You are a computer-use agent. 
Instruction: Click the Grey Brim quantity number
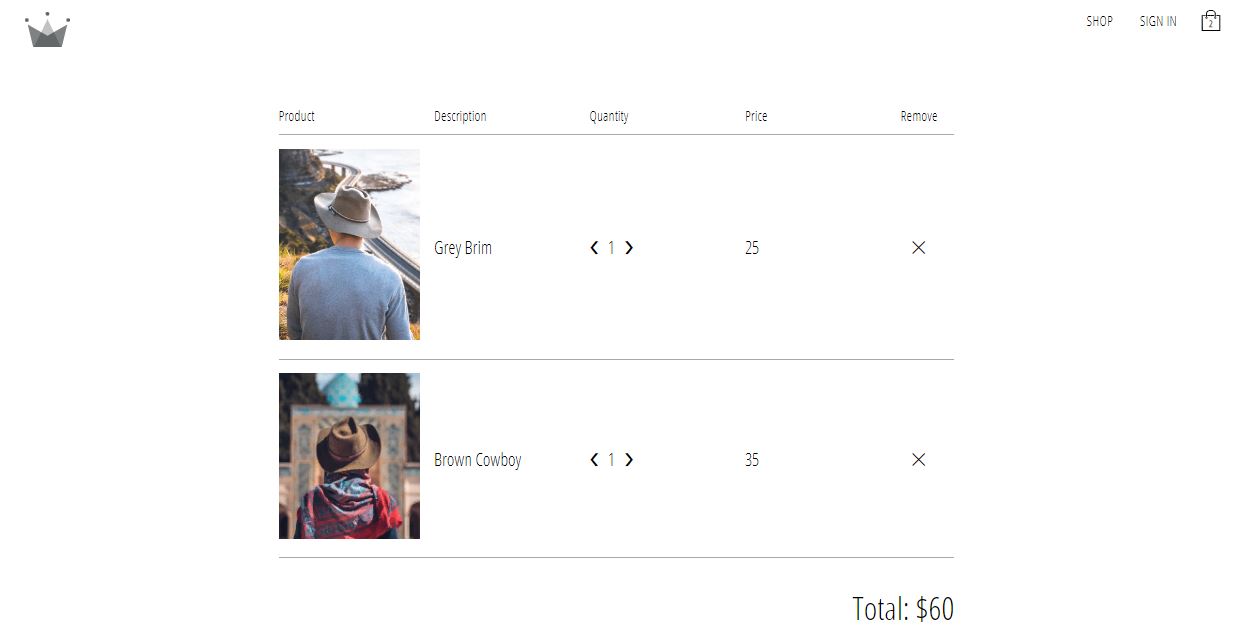point(612,248)
